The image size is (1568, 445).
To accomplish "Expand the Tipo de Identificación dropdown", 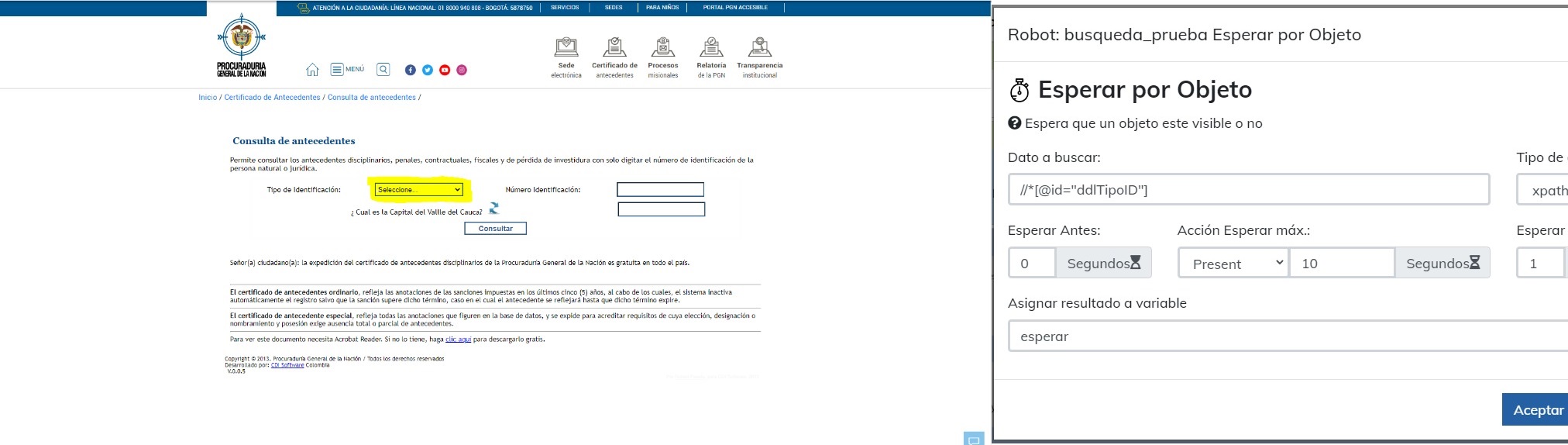I will [418, 190].
